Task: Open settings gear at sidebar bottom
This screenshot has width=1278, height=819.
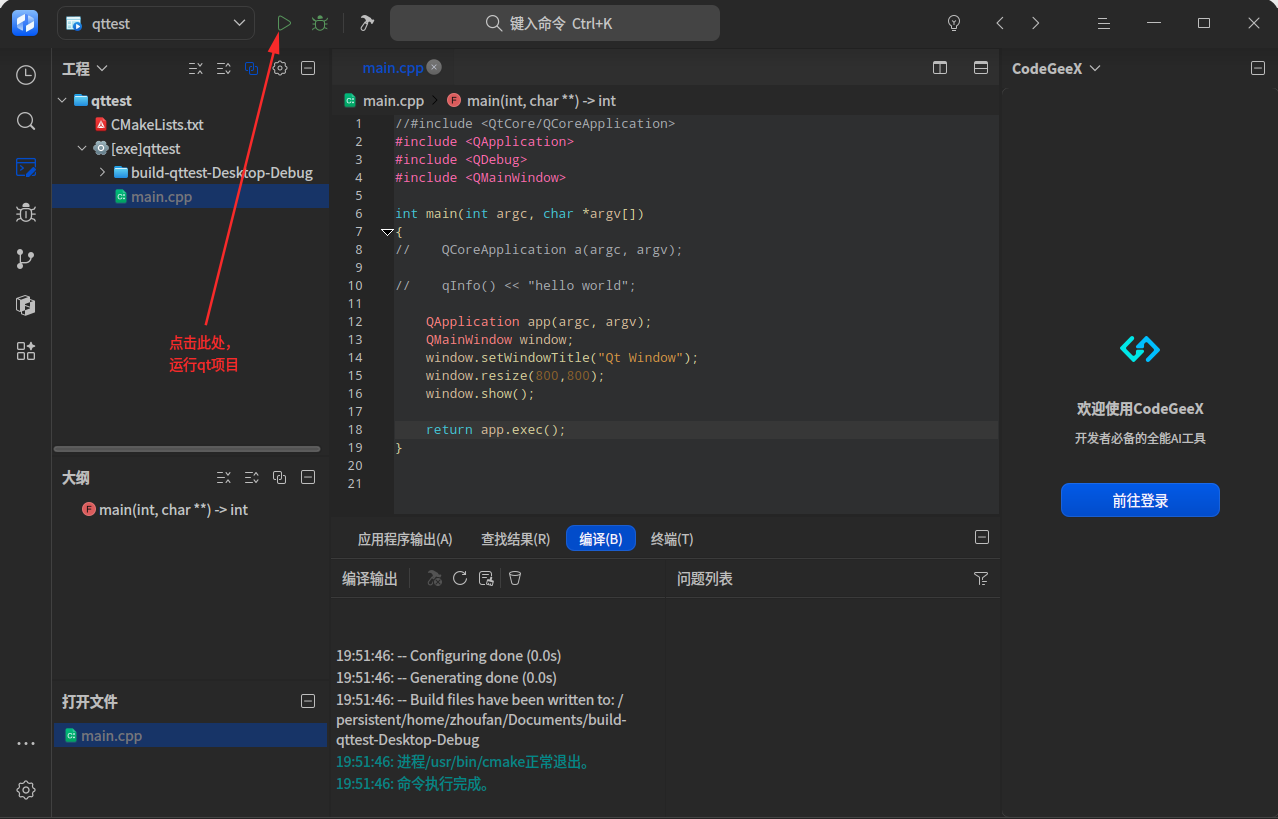Action: [26, 790]
